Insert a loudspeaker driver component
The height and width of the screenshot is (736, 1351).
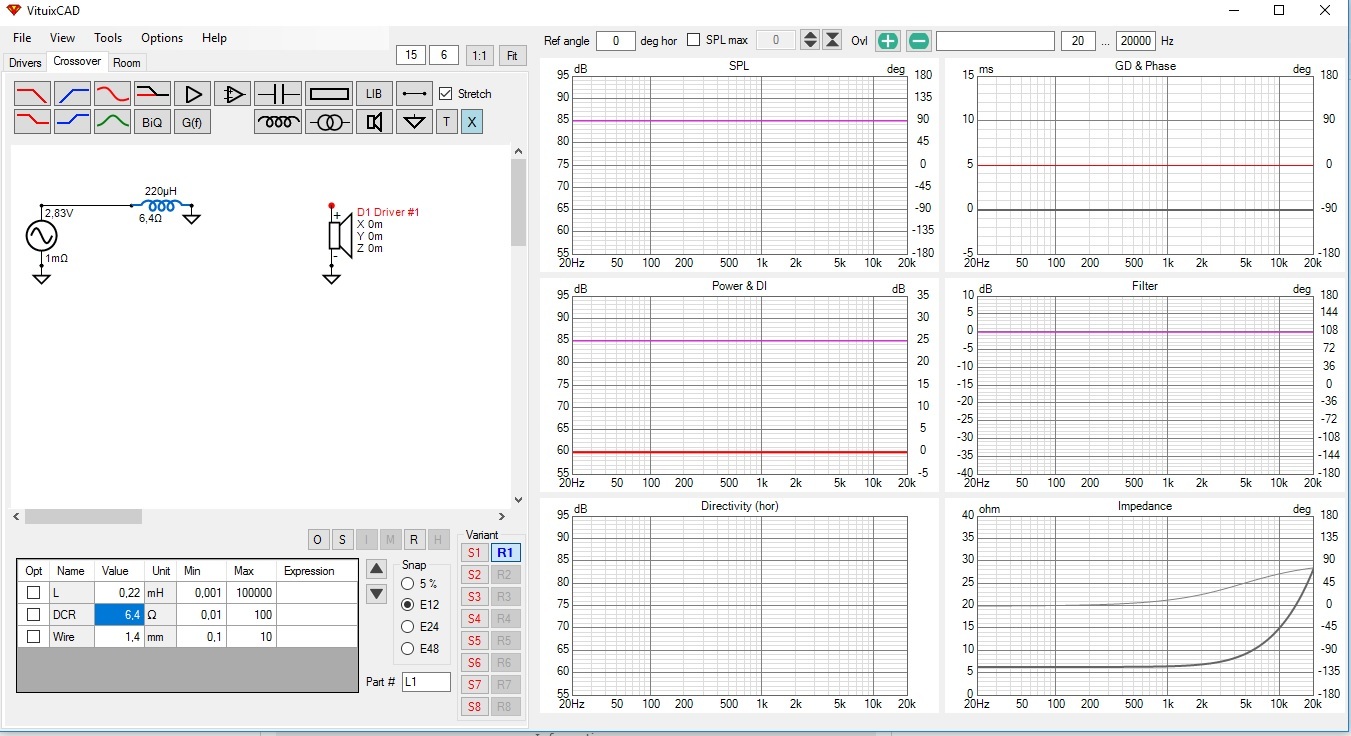[x=374, y=122]
